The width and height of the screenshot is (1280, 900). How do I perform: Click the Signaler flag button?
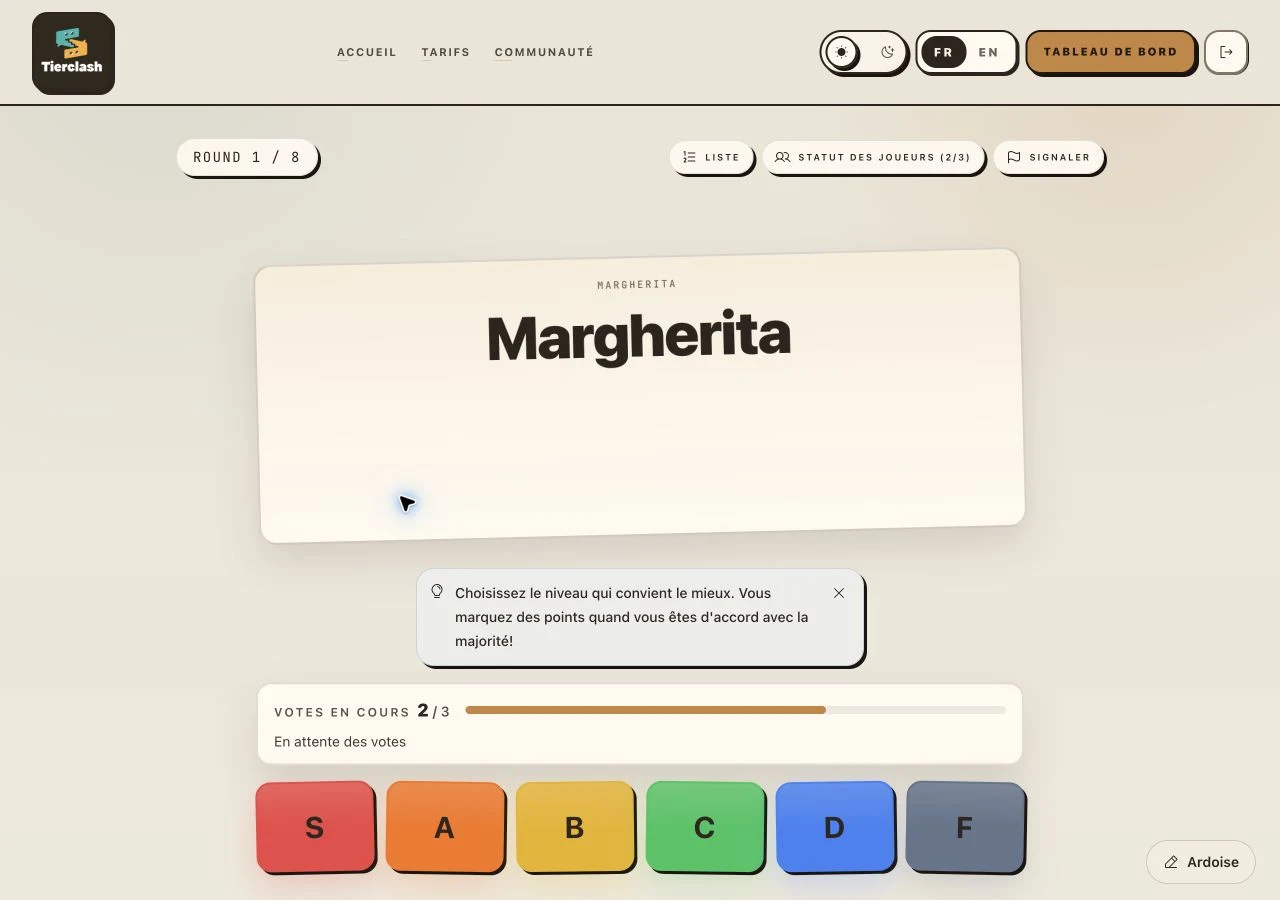[x=1048, y=157]
